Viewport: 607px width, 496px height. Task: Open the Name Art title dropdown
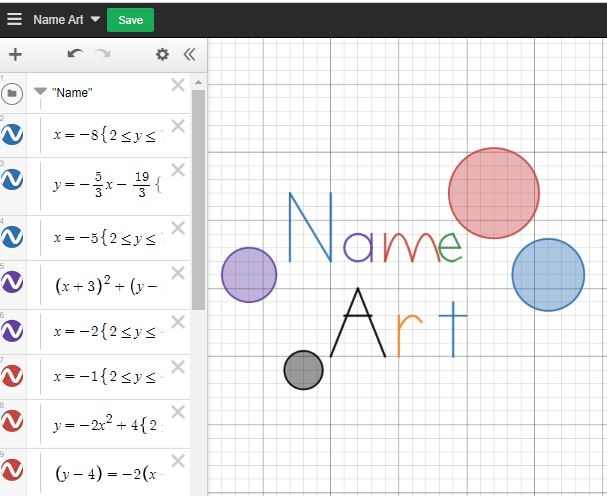pyautogui.click(x=95, y=19)
